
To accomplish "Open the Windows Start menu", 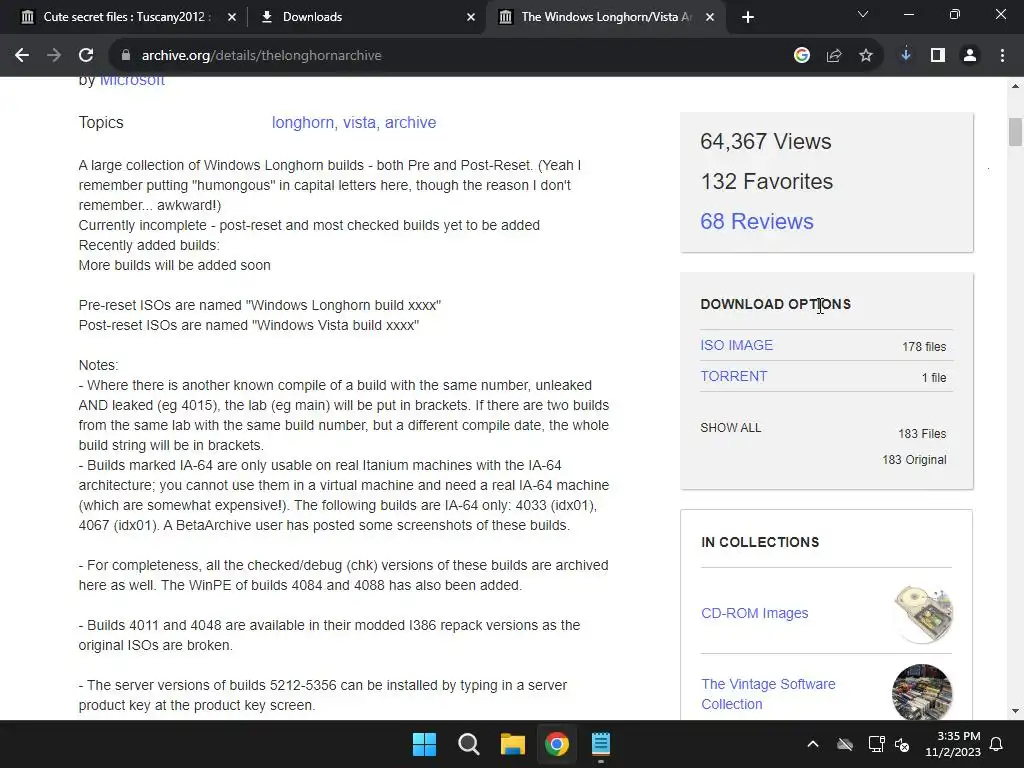I will coord(424,744).
